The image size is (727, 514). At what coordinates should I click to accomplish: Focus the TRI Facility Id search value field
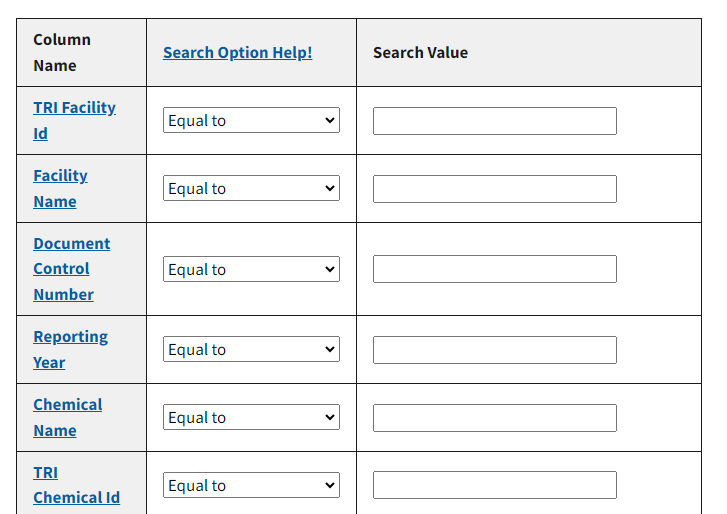[494, 121]
